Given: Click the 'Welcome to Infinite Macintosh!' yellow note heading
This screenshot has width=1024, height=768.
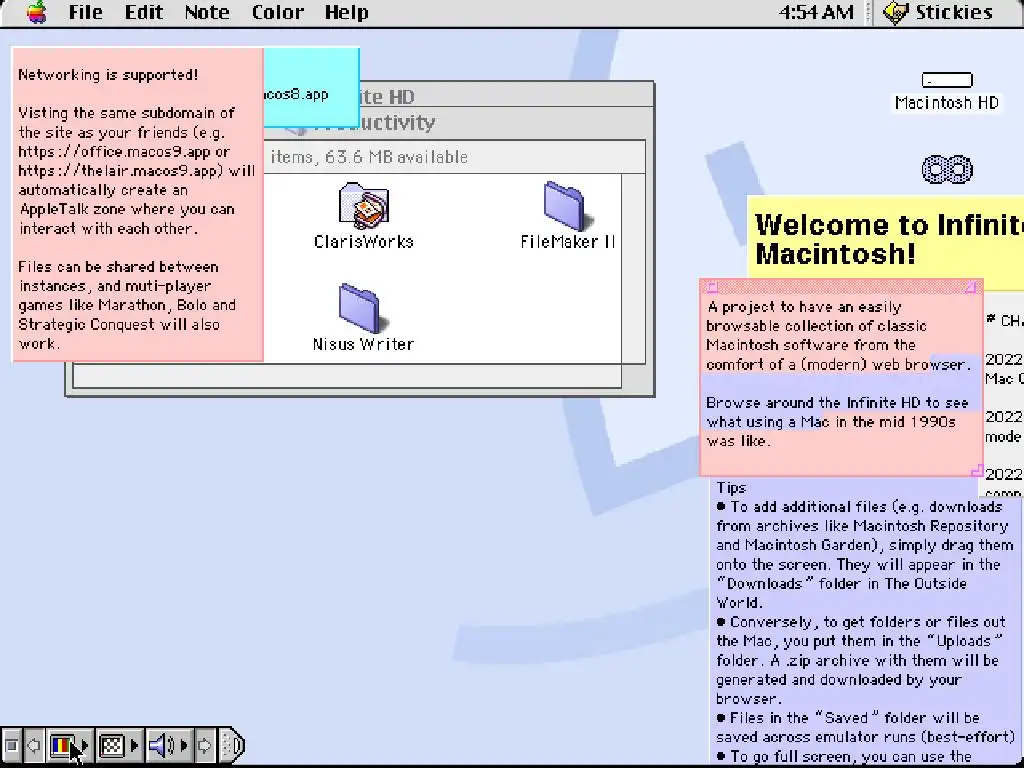Looking at the screenshot, I should tap(889, 238).
